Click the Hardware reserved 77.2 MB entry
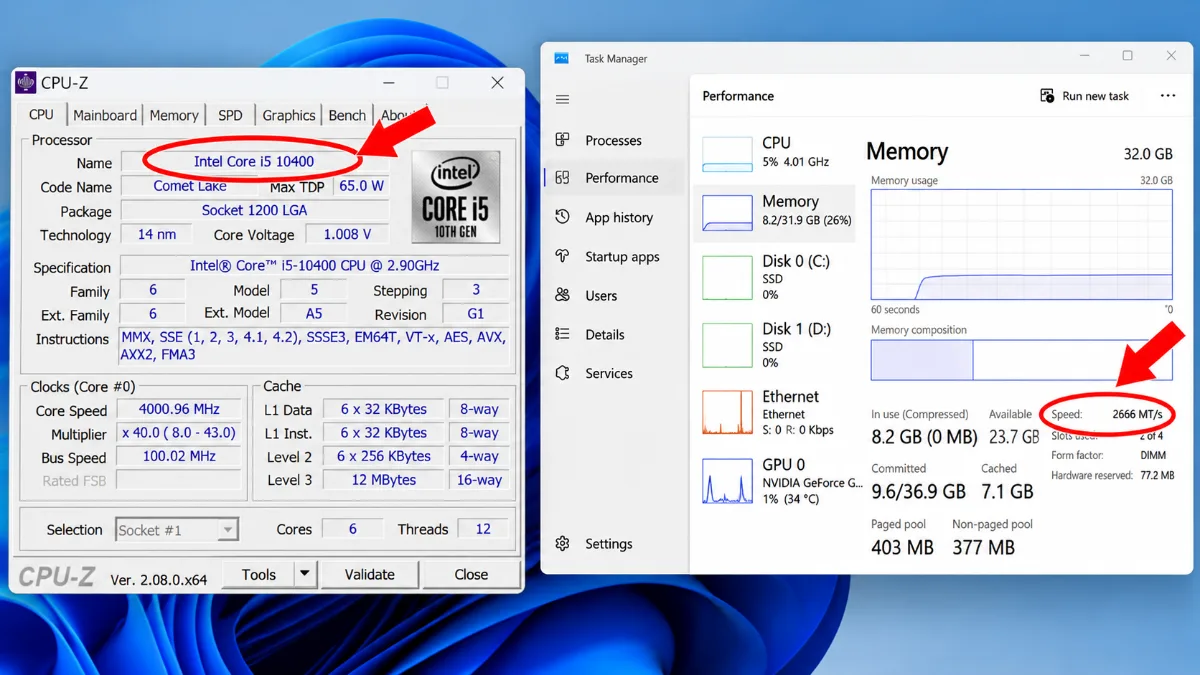This screenshot has height=675, width=1200. (x=1112, y=476)
